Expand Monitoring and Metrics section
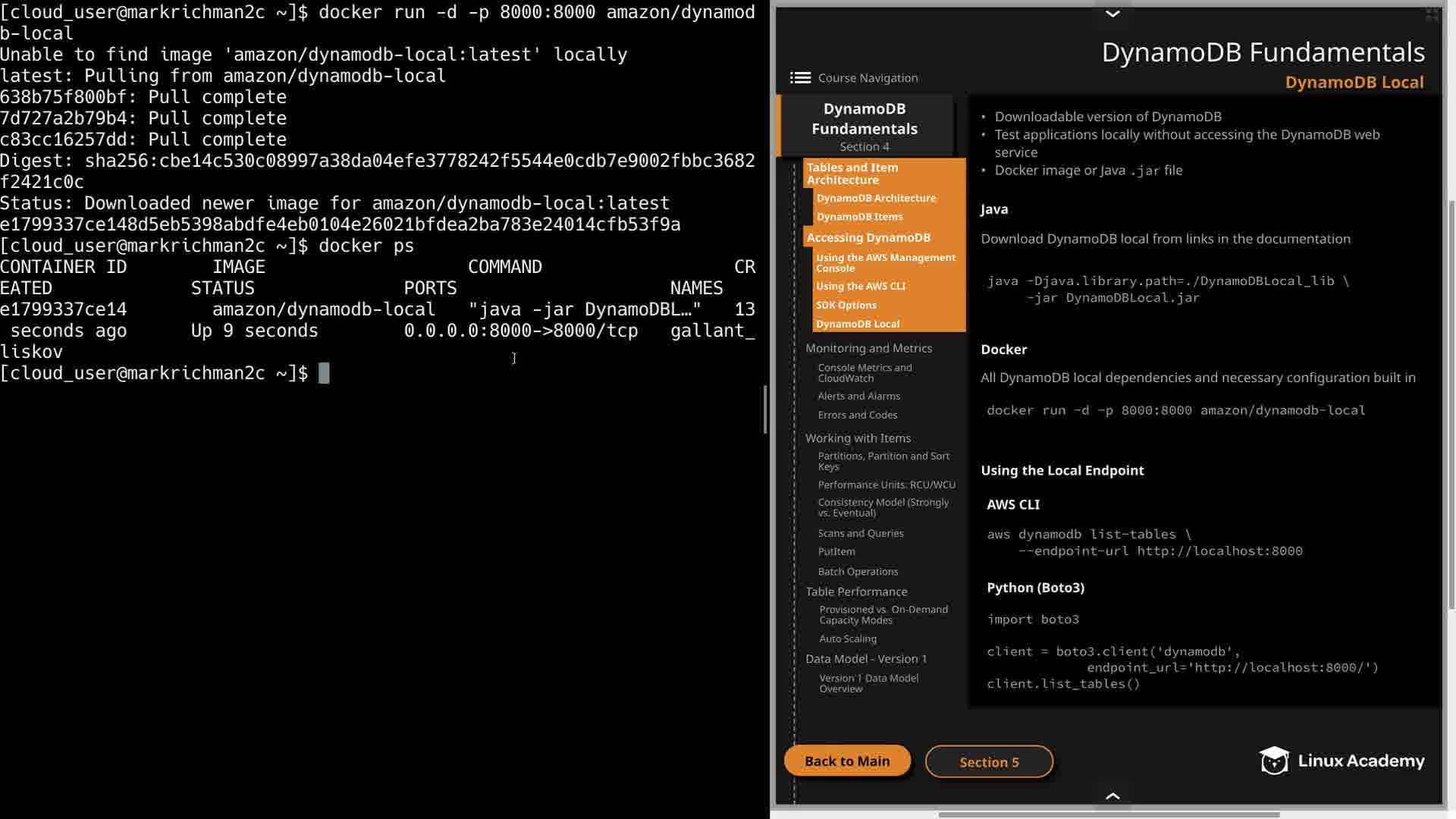 [868, 348]
